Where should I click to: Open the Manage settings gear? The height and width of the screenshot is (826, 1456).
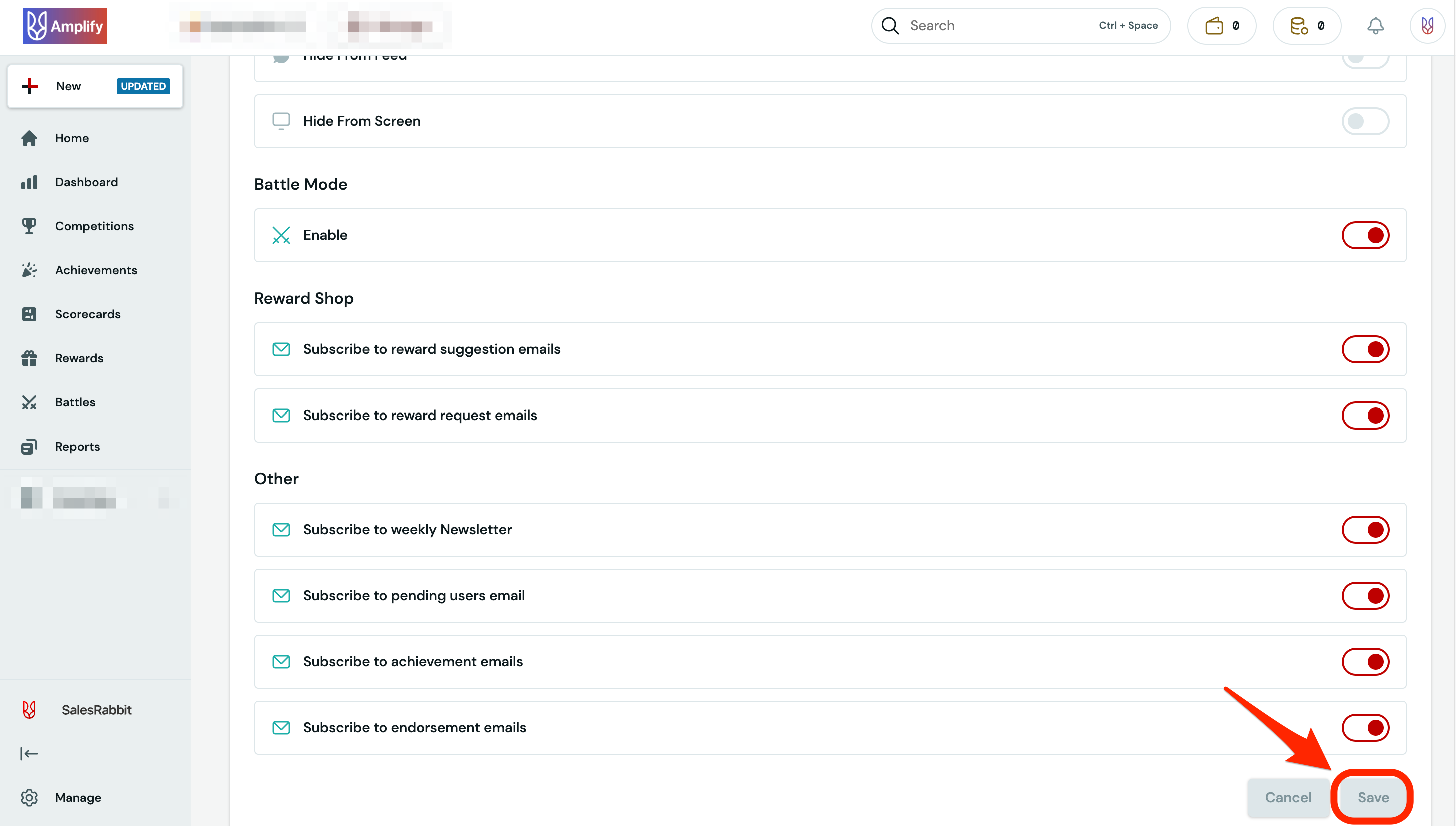point(30,797)
